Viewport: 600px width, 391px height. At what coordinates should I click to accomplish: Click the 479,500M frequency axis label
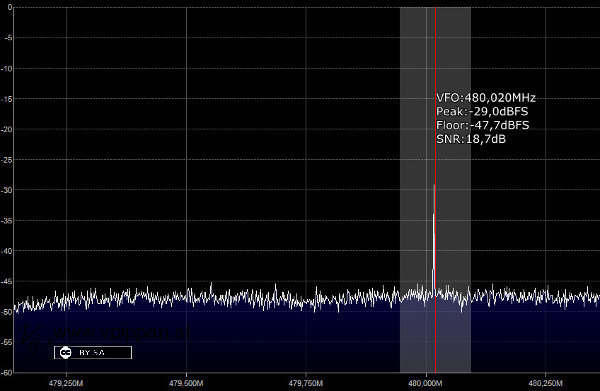[x=186, y=383]
